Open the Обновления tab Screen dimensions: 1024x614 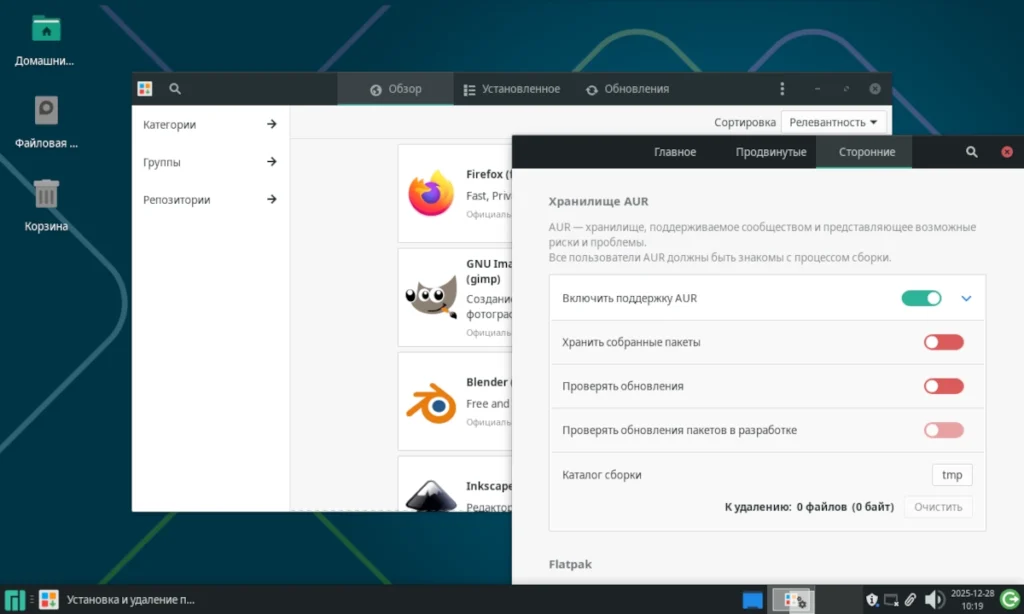click(627, 89)
